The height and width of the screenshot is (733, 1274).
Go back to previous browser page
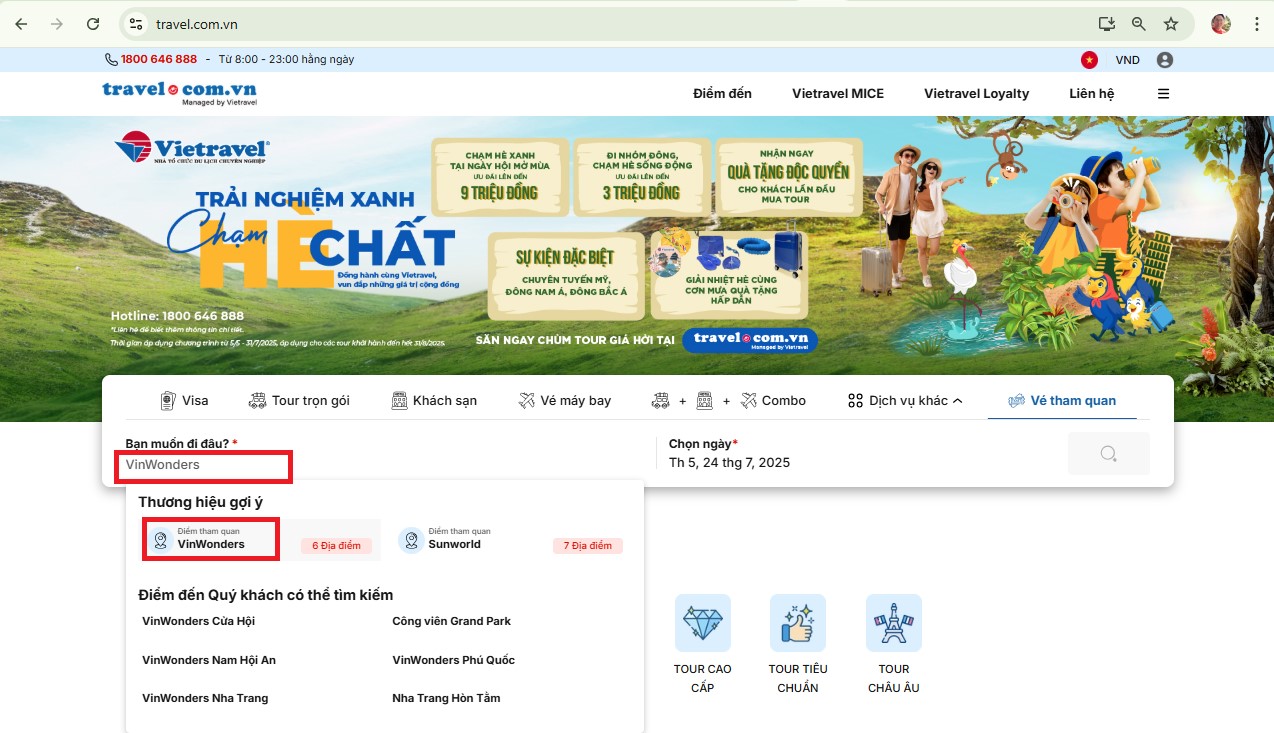(x=22, y=24)
